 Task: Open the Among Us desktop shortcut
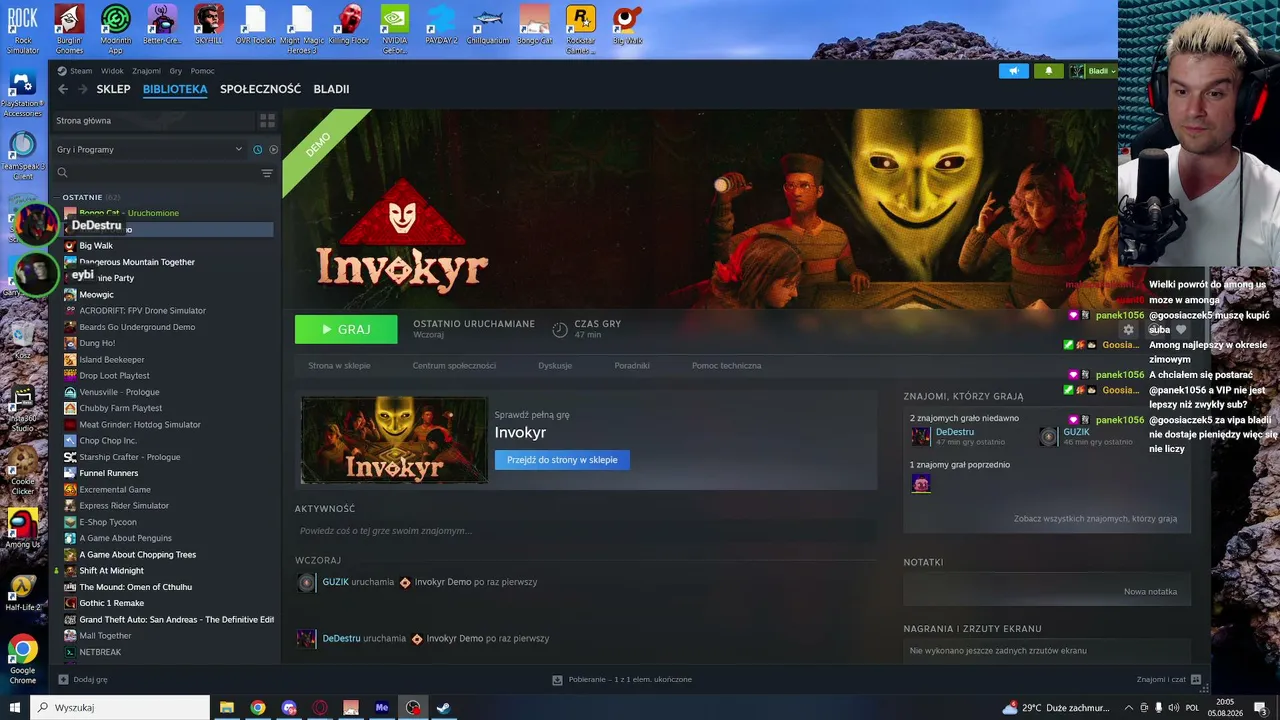tap(23, 529)
